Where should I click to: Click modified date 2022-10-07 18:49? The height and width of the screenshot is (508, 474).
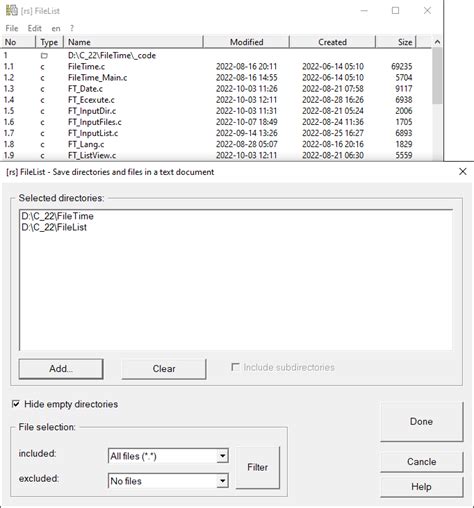tap(247, 122)
